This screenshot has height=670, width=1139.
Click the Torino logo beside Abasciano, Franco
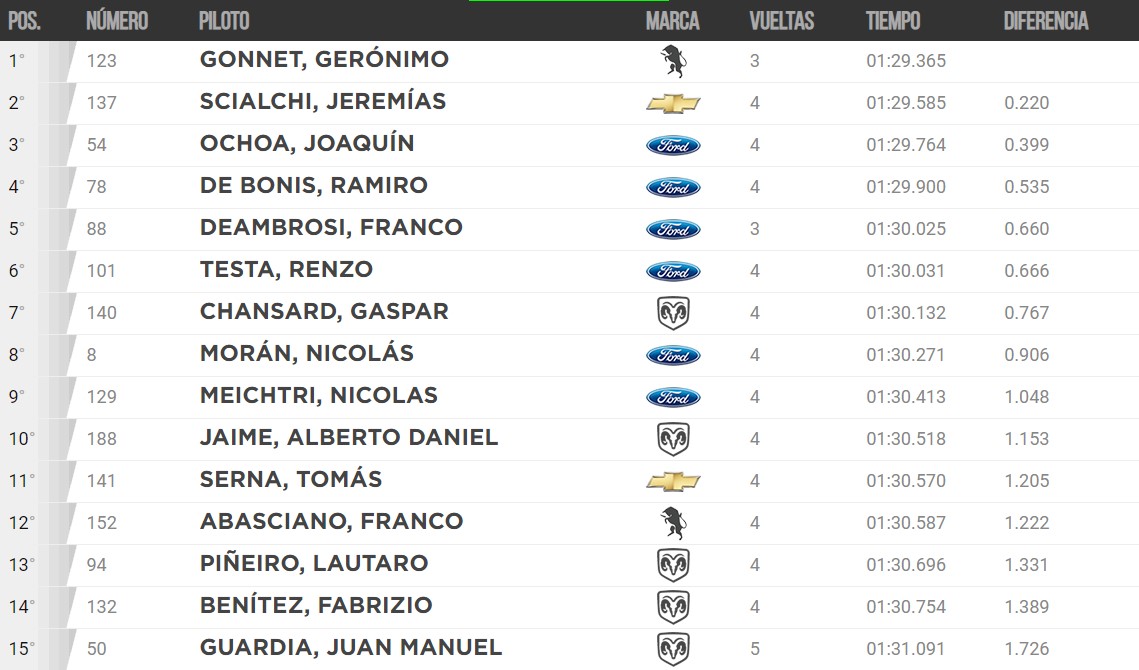673,523
